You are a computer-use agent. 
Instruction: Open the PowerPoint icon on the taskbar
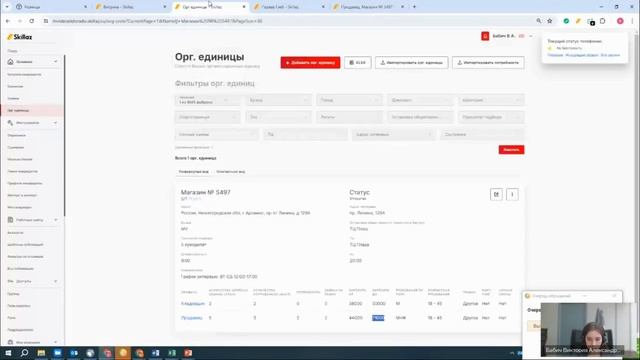click(188, 353)
